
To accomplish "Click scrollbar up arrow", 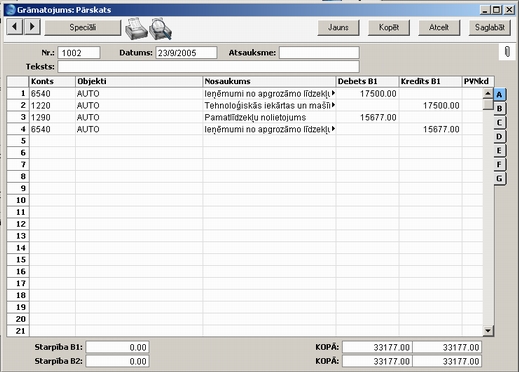I will click(x=488, y=94).
